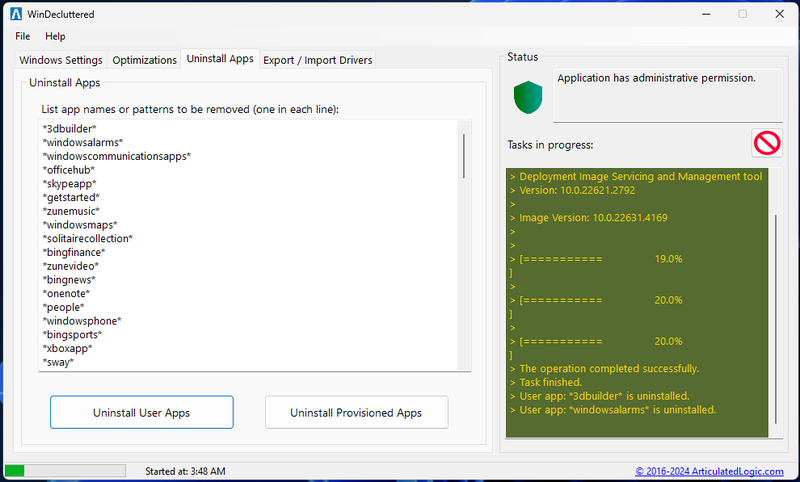Open the File menu
800x482 pixels.
[23, 36]
